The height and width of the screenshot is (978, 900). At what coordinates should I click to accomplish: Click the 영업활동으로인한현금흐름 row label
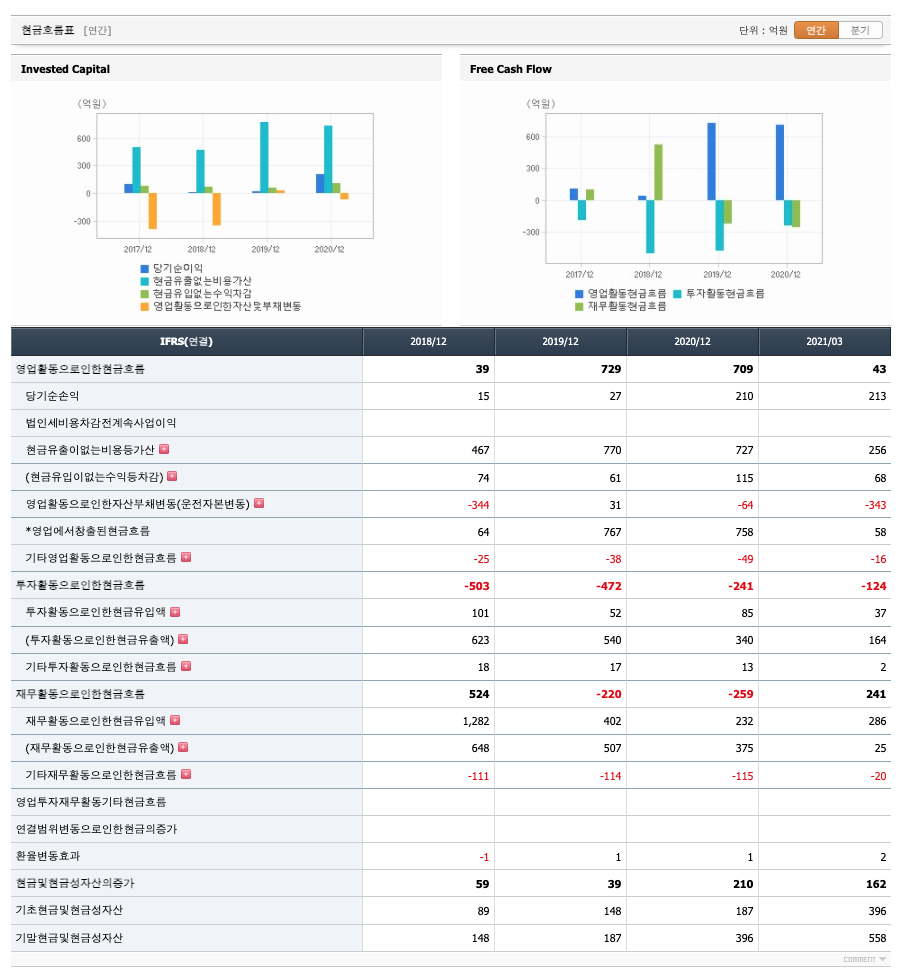(80, 369)
